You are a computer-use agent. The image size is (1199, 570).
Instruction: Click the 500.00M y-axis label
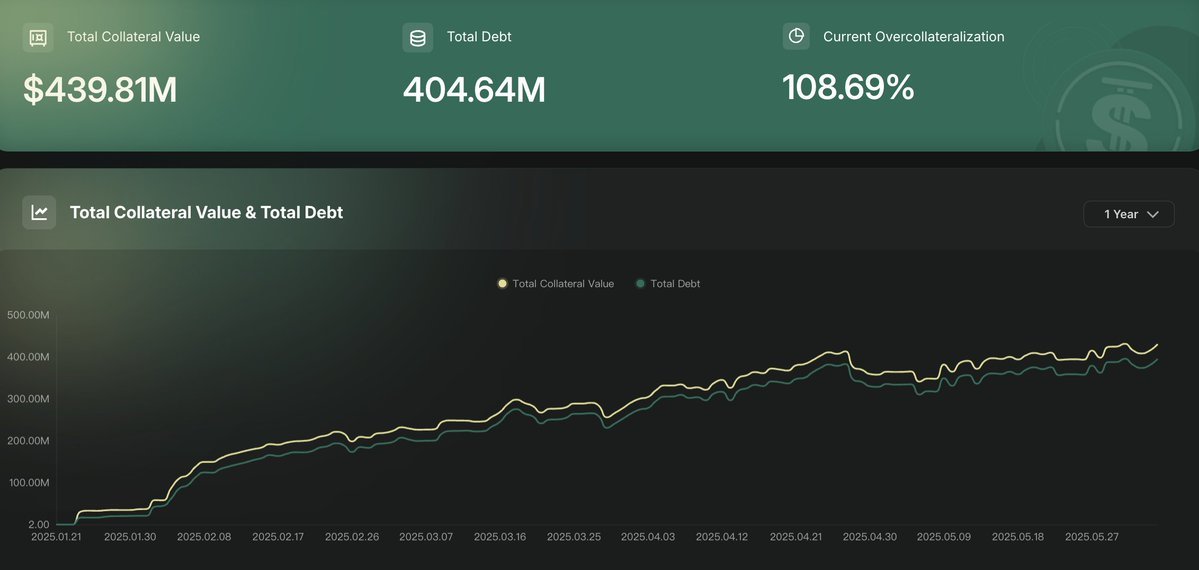pyautogui.click(x=28, y=315)
